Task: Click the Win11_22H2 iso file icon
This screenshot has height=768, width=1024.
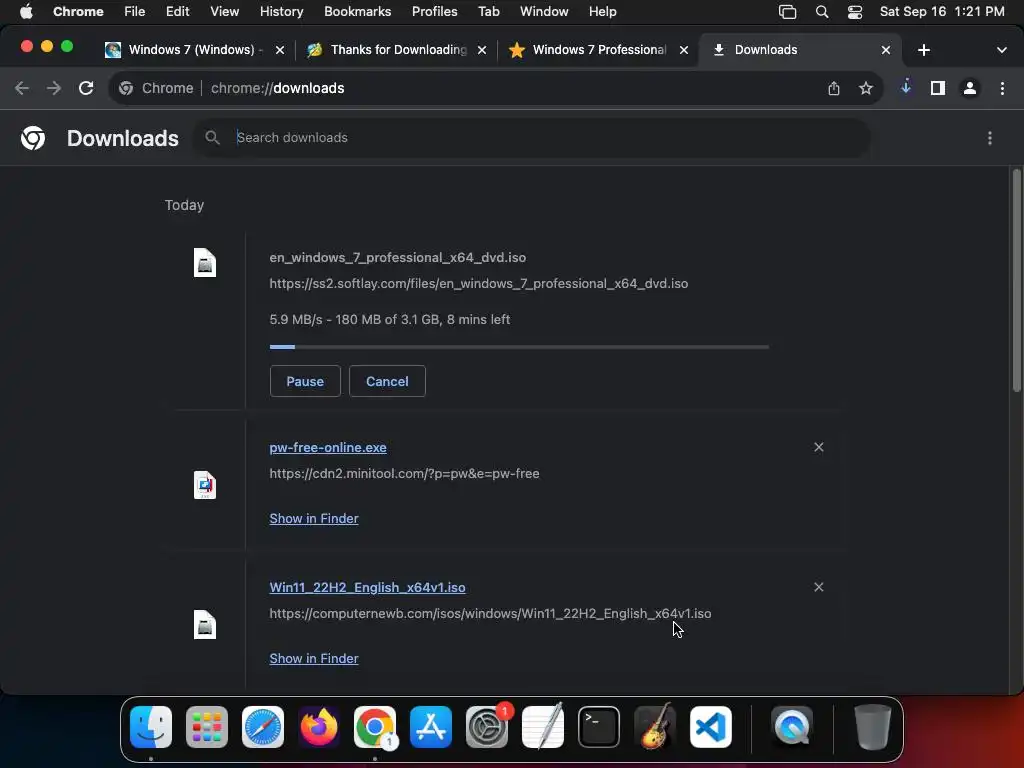Action: (x=205, y=624)
